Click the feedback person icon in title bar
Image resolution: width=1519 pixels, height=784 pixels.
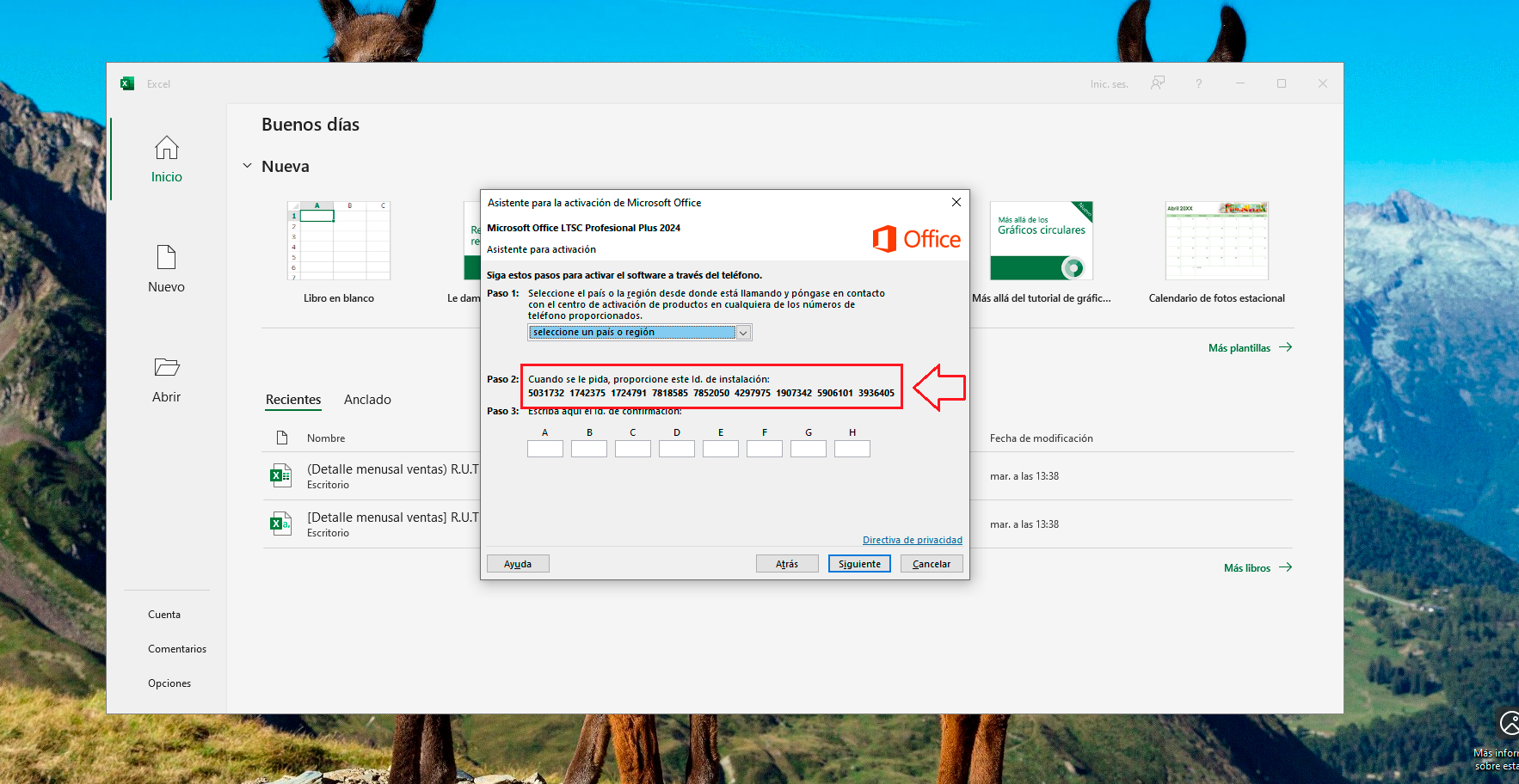1158,83
